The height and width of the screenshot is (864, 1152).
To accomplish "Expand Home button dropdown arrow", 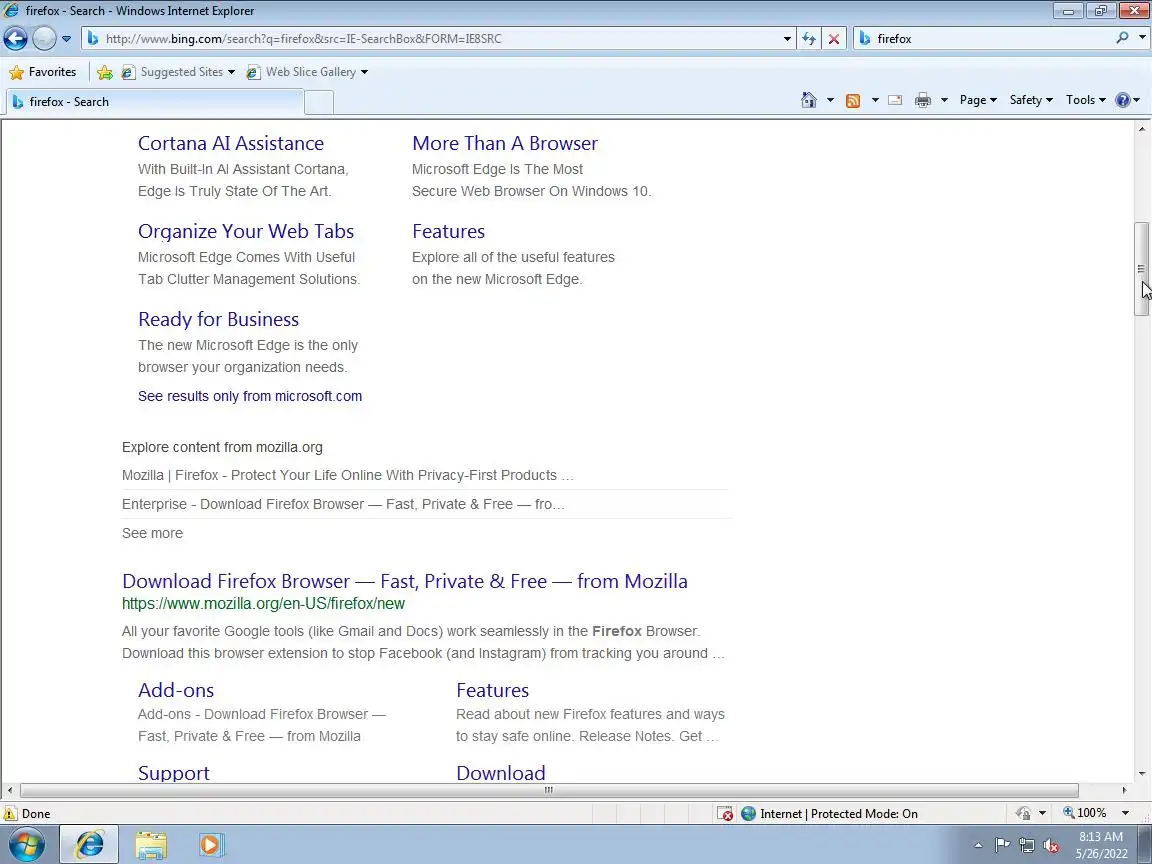I will (x=830, y=100).
